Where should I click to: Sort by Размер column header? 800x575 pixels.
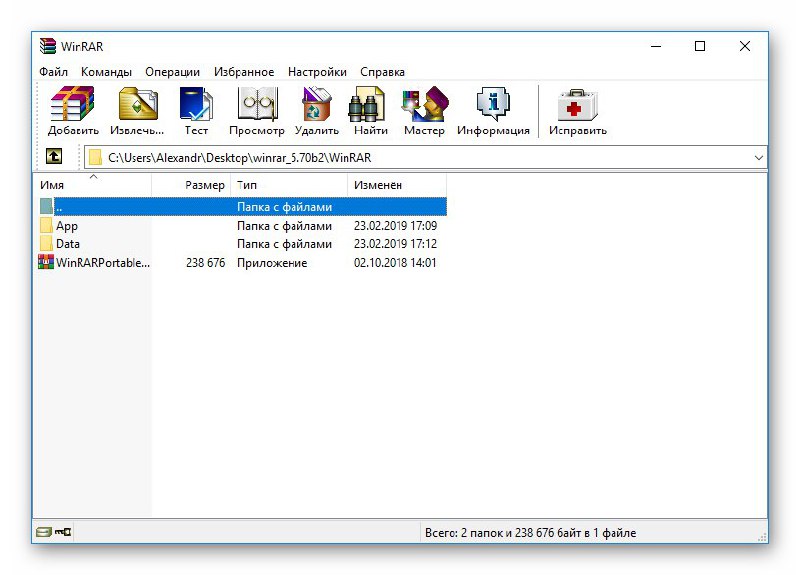(191, 185)
